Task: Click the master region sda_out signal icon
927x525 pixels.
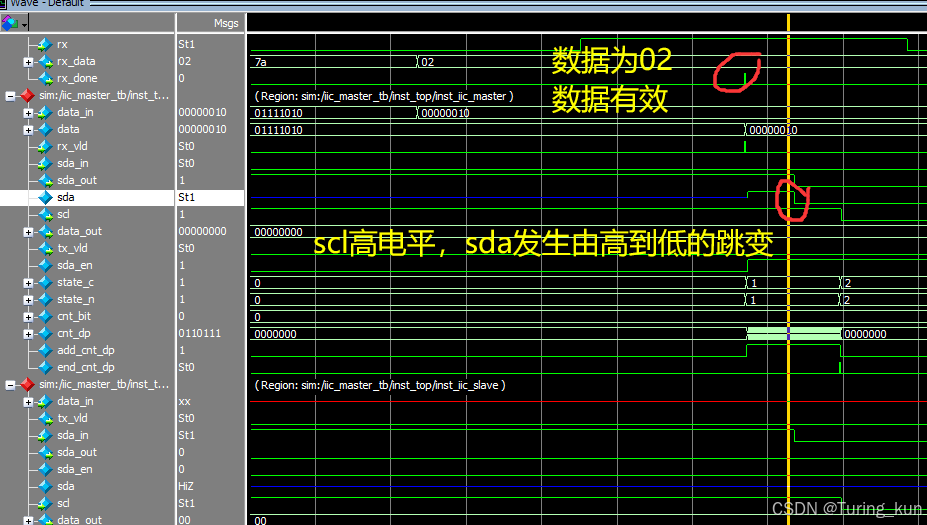Action: pos(45,180)
